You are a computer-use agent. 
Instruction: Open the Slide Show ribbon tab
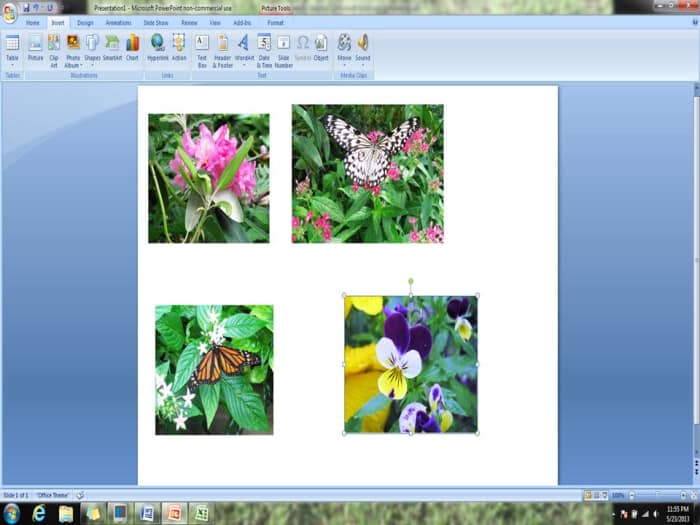pos(156,22)
